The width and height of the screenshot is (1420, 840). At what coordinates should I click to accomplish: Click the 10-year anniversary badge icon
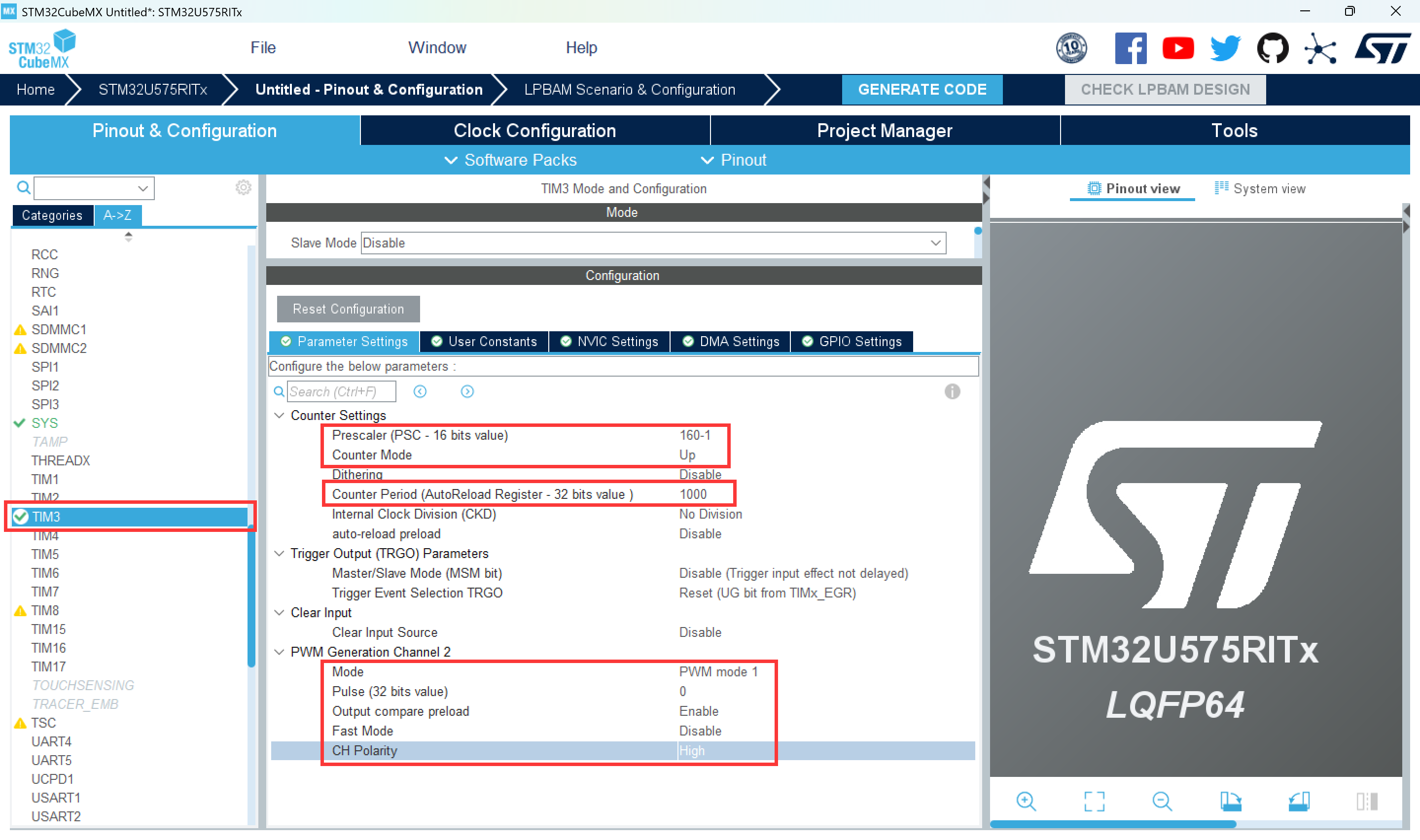coord(1071,48)
